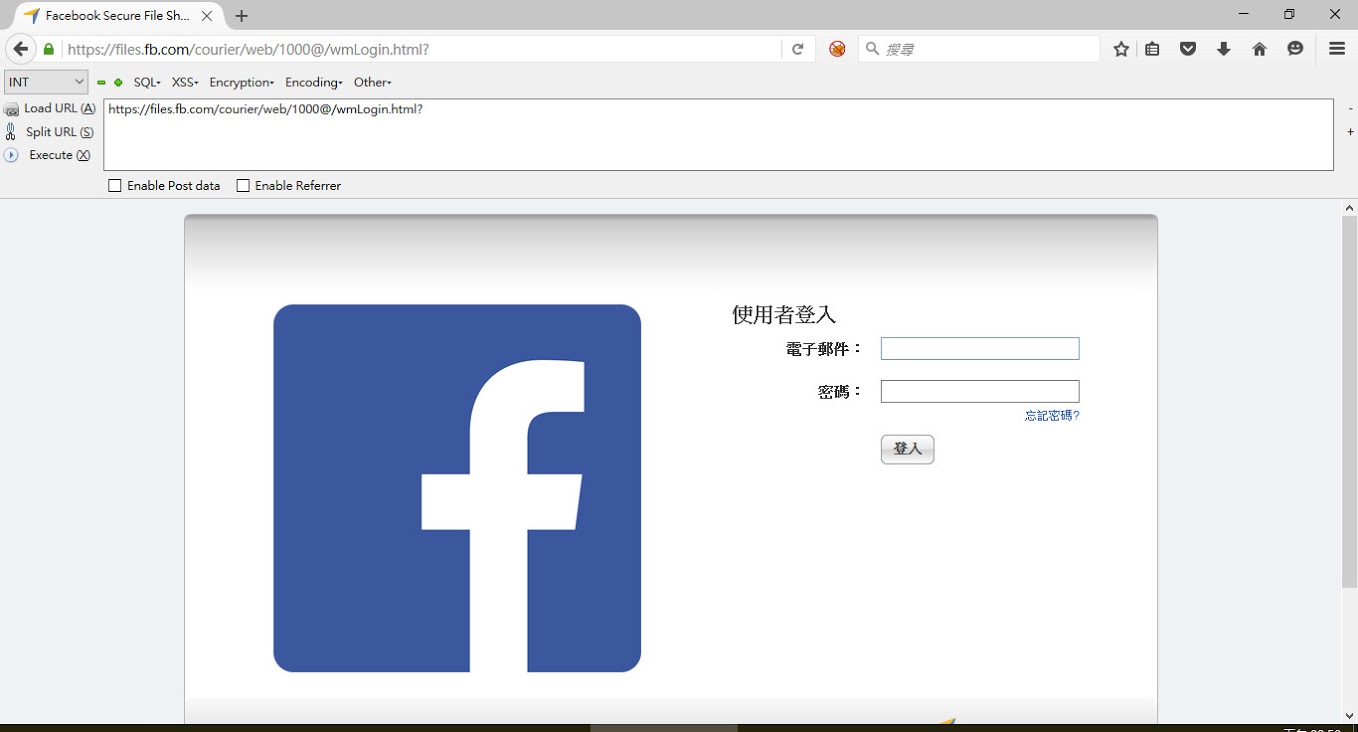Focus the 電子郵件 email input field

point(980,348)
